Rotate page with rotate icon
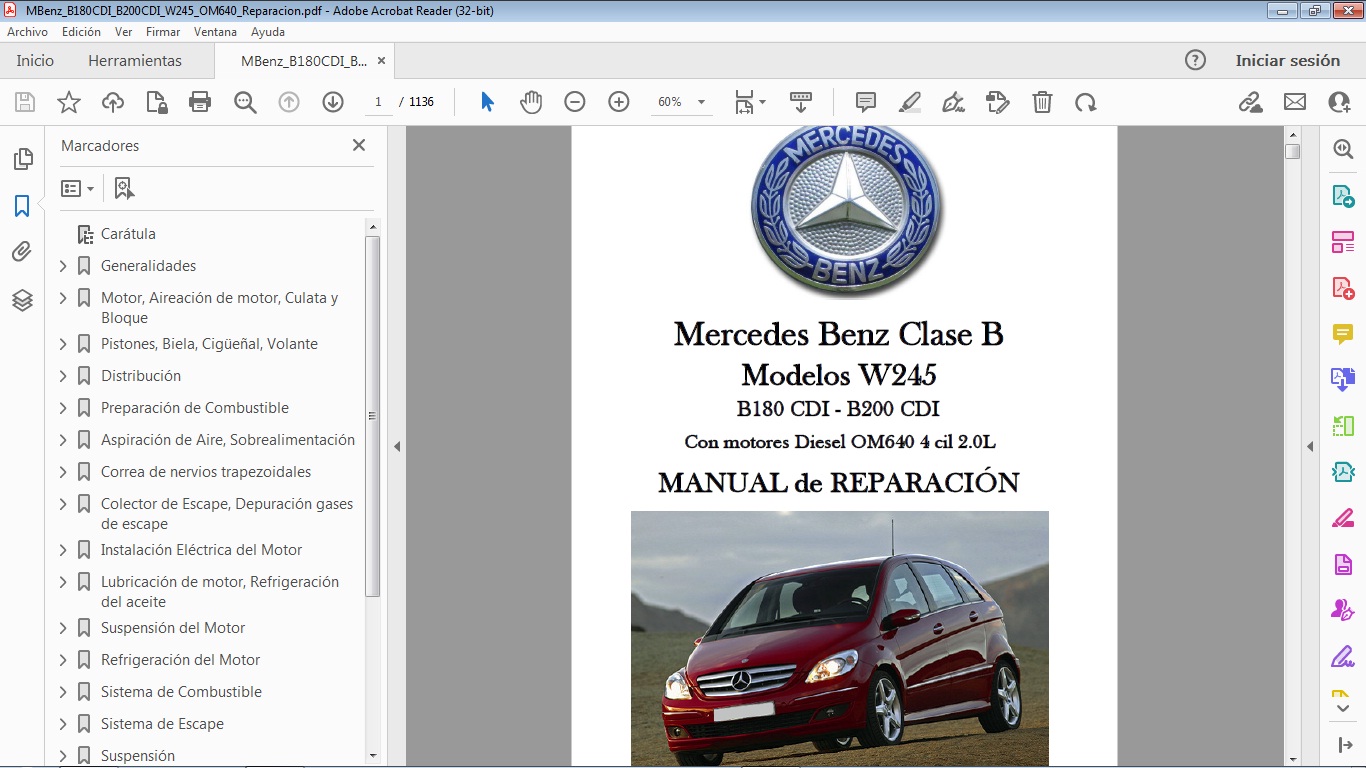The width and height of the screenshot is (1366, 768). coord(1086,102)
